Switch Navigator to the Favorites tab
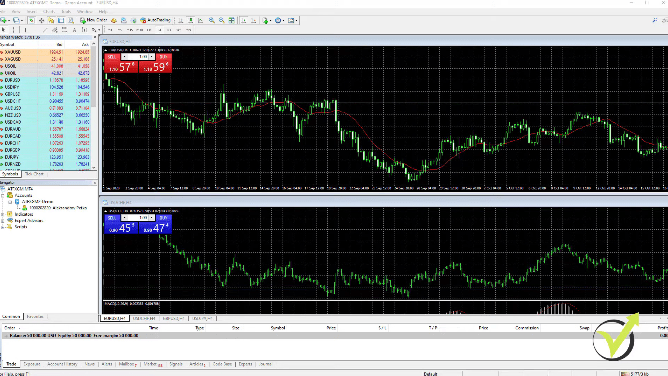668x376 pixels. pyautogui.click(x=35, y=317)
